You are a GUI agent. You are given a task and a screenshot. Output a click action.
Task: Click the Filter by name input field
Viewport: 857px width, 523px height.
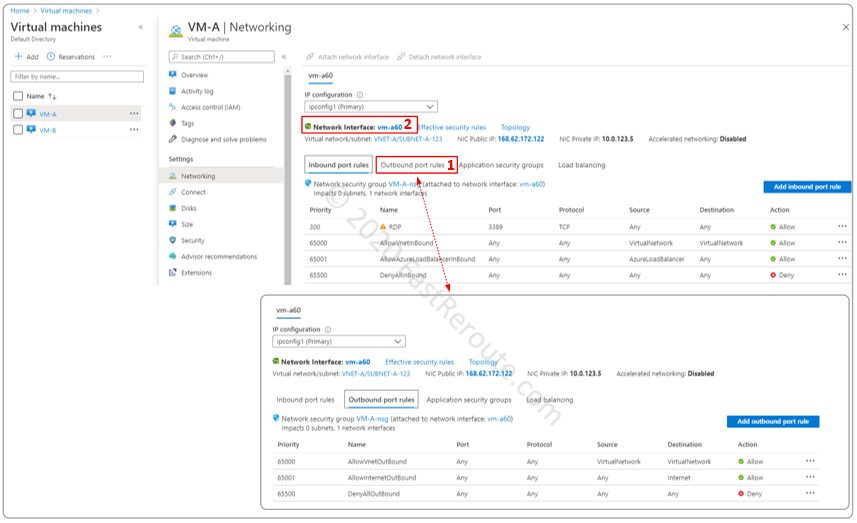tap(76, 76)
